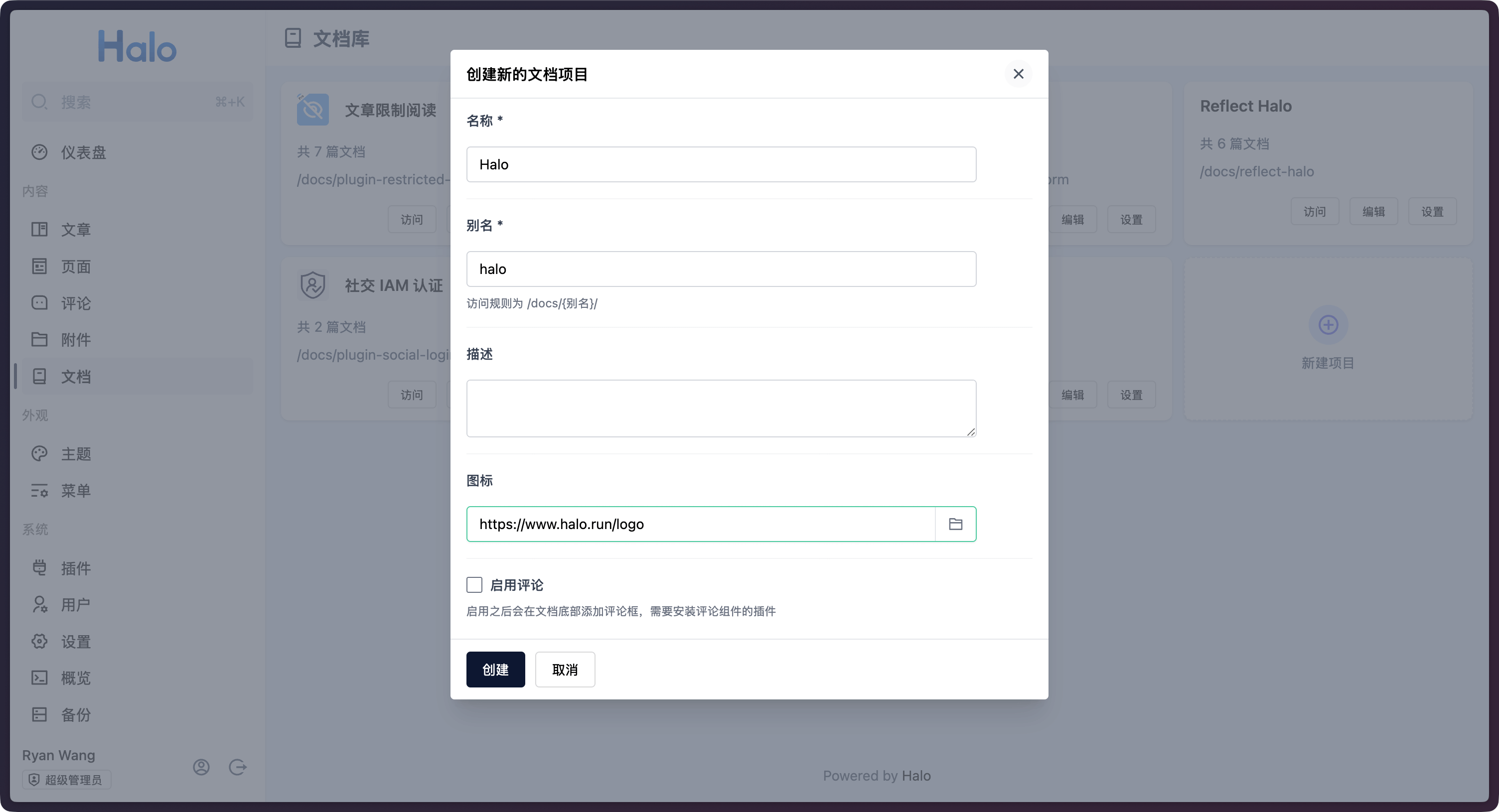Click the 主题 palette icon
Viewport: 1499px width, 812px height.
tap(39, 454)
